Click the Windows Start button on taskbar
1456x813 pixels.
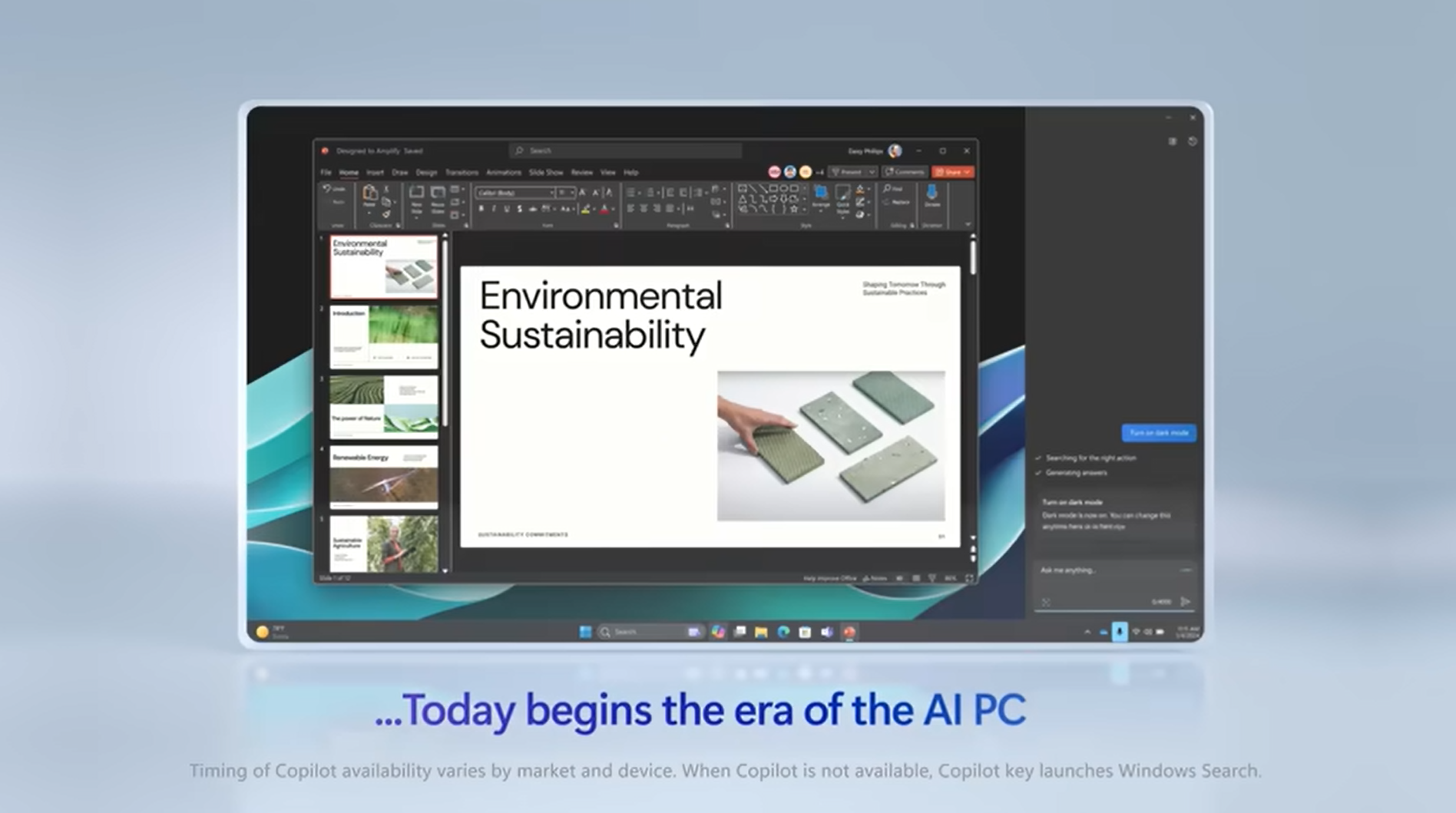coord(585,632)
